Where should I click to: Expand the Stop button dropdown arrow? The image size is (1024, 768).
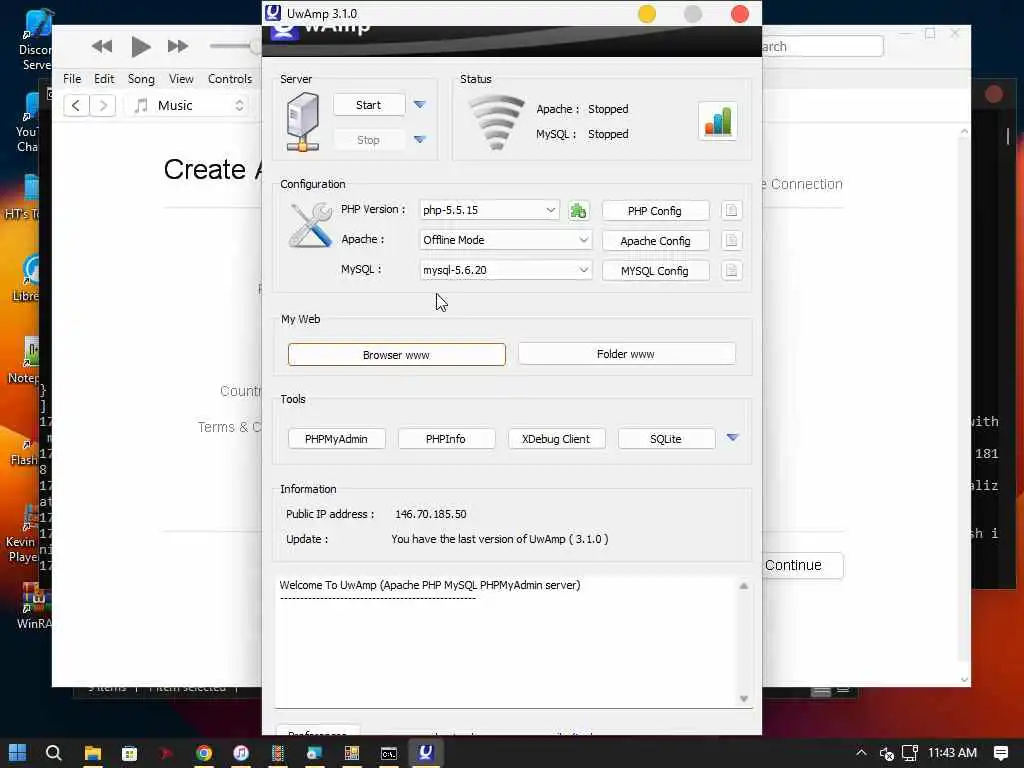coord(420,139)
